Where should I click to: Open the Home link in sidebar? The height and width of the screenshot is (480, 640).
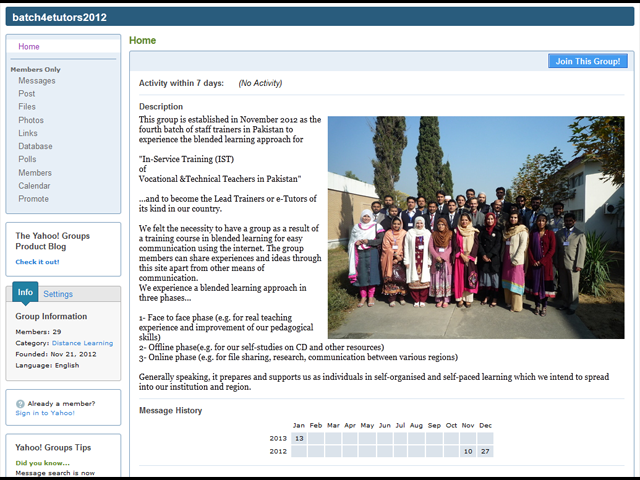point(29,47)
